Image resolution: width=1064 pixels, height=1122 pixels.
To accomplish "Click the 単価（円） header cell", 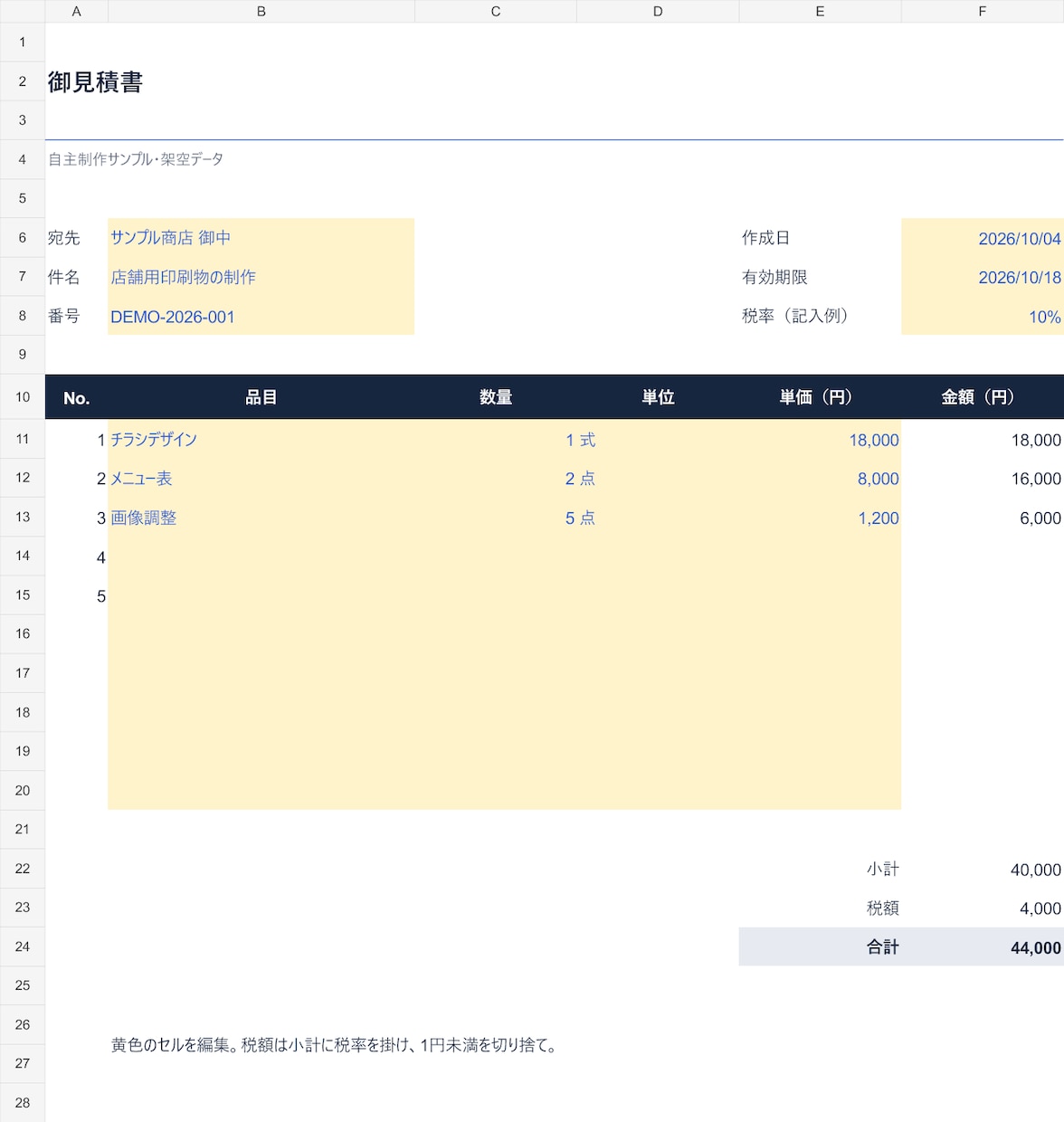I will tap(820, 397).
